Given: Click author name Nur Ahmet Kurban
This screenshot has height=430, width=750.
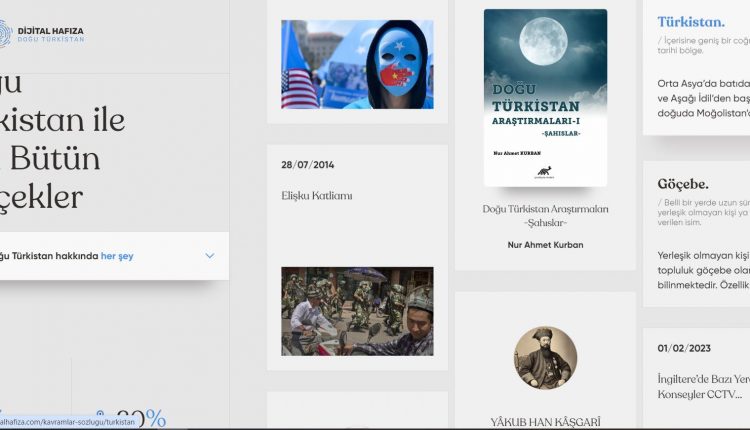Looking at the screenshot, I should pyautogui.click(x=545, y=244).
